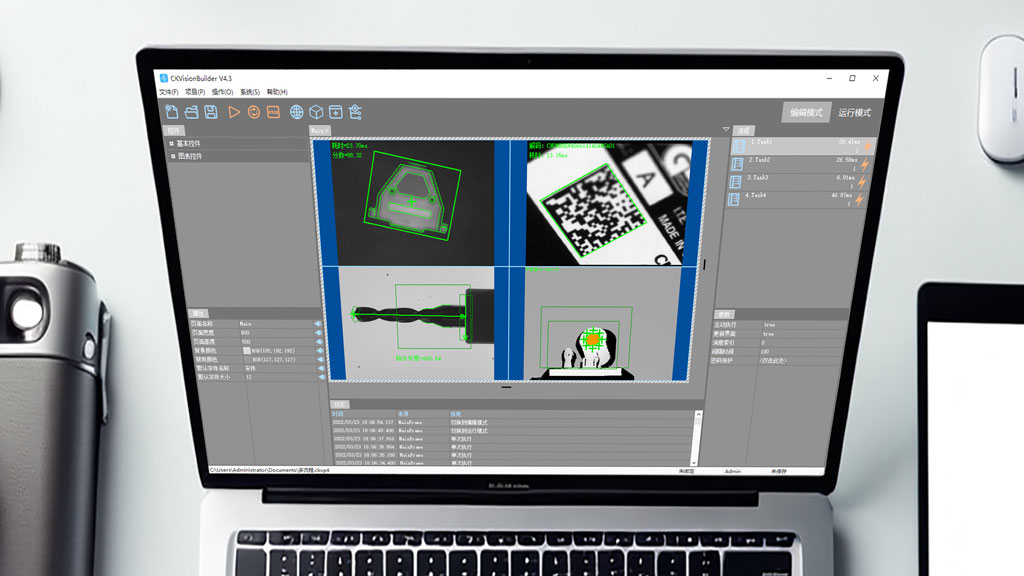Trigger 1.Task1 with its lightning bolt
1024x576 pixels.
click(x=867, y=147)
